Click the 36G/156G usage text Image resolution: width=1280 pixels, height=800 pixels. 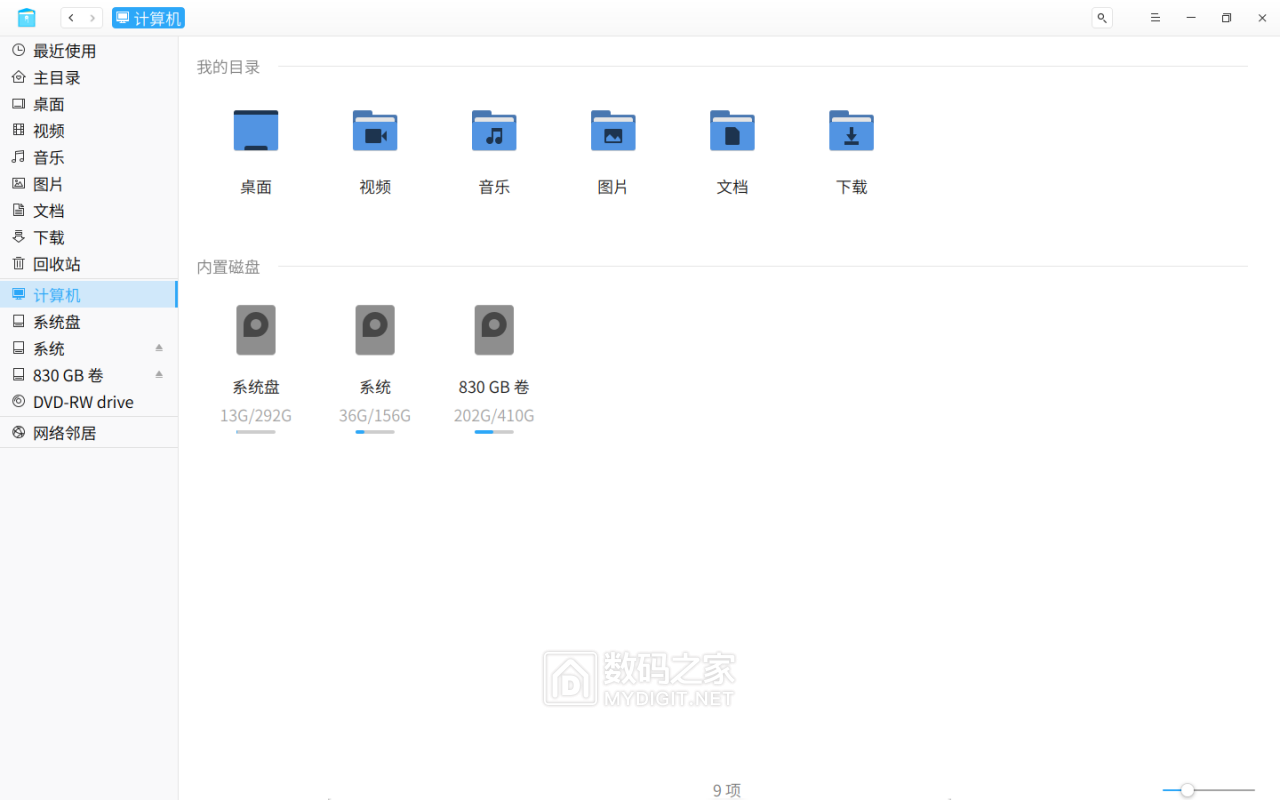point(375,415)
